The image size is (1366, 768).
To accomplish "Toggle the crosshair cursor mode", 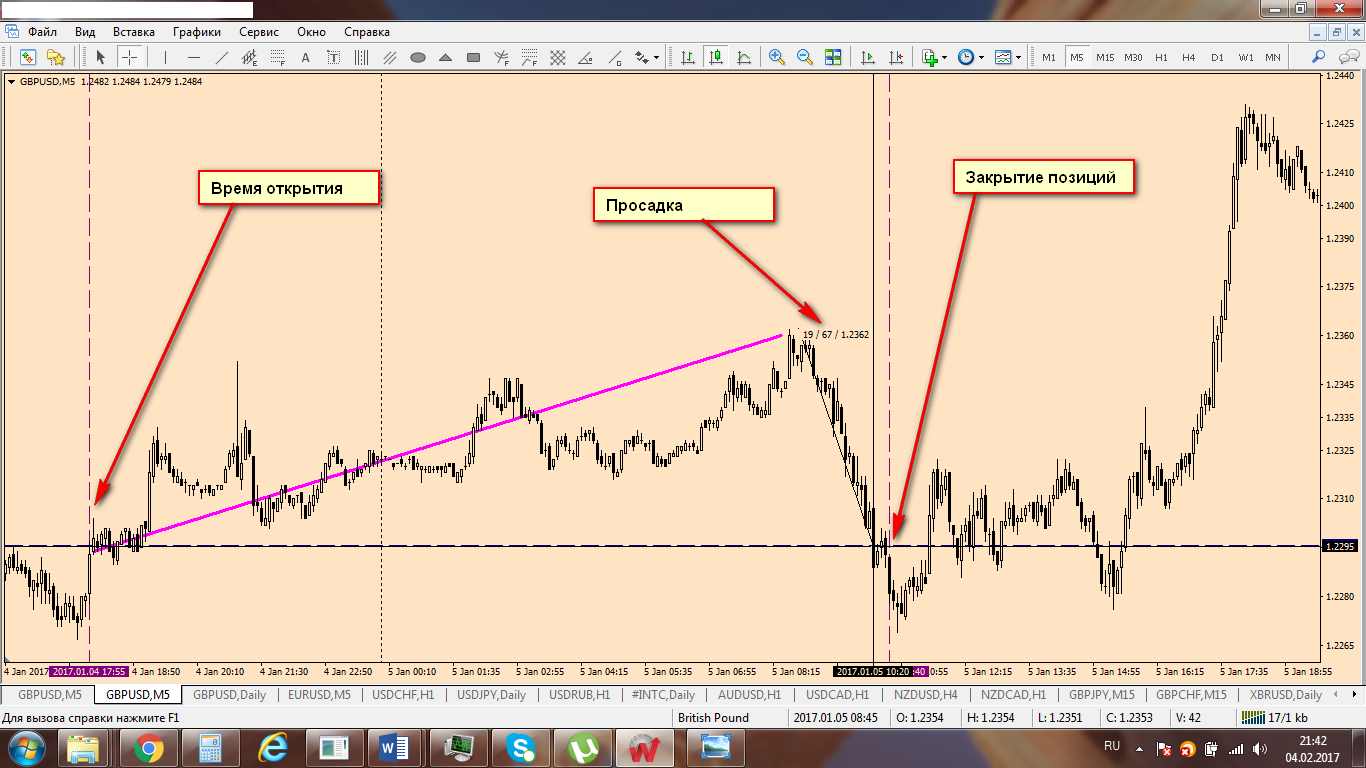I will click(x=129, y=57).
